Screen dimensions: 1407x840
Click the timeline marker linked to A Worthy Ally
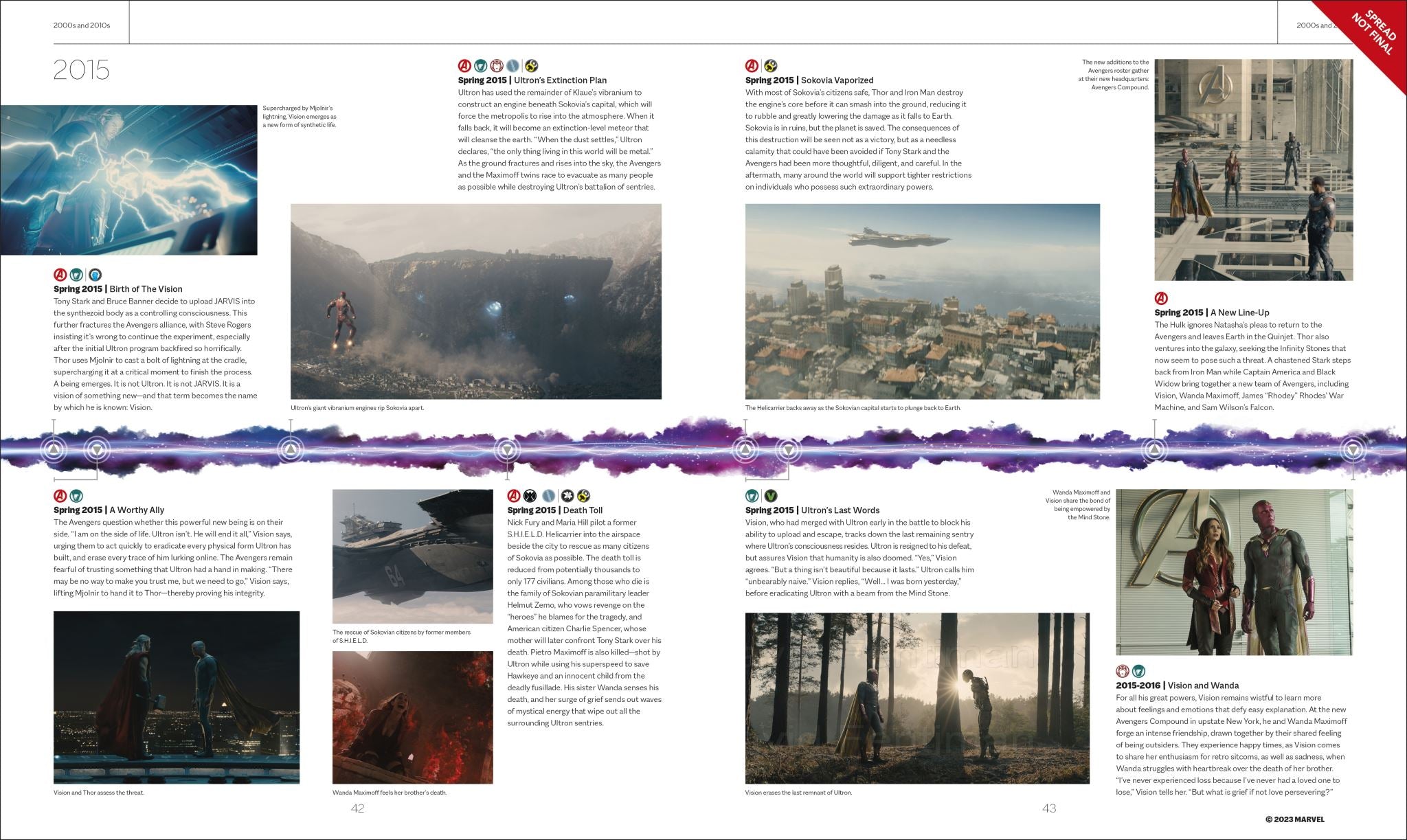point(98,451)
